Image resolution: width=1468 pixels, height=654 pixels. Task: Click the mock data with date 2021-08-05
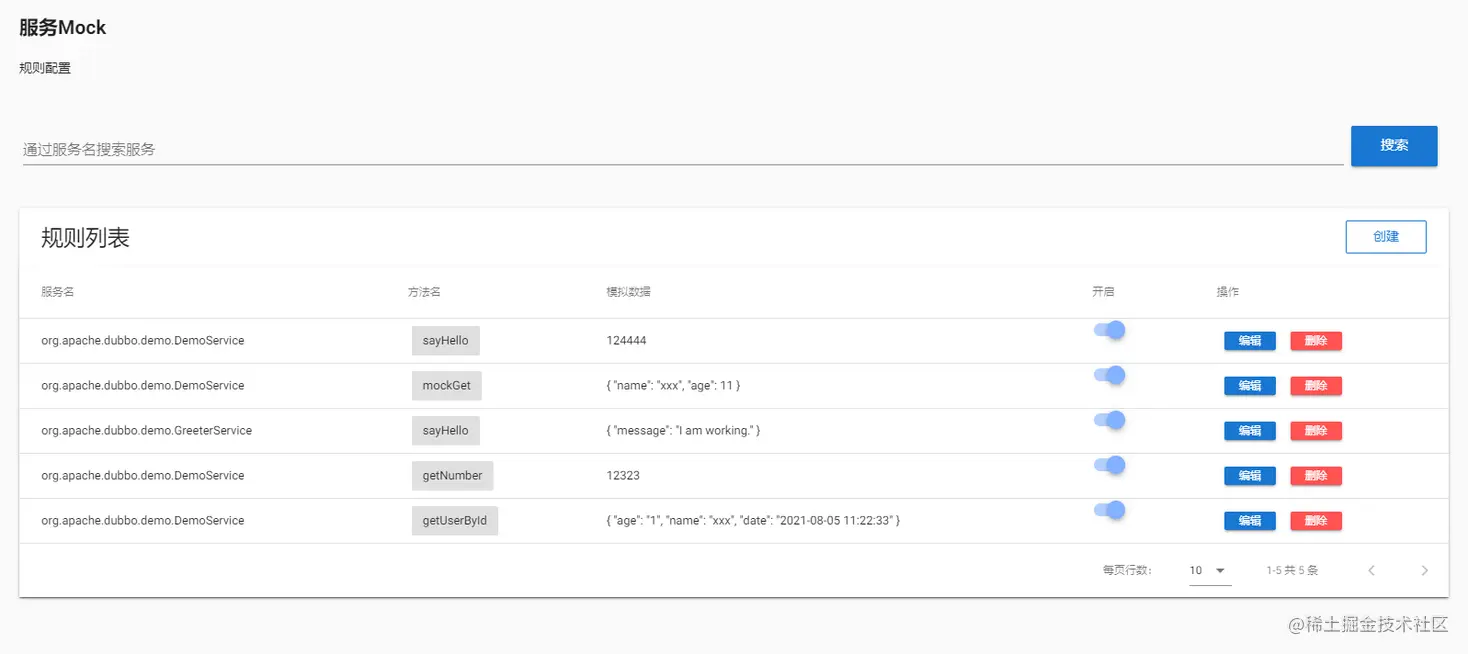tap(753, 521)
